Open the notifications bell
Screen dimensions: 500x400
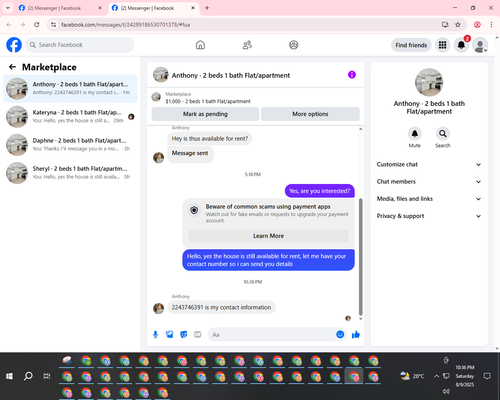(x=461, y=45)
